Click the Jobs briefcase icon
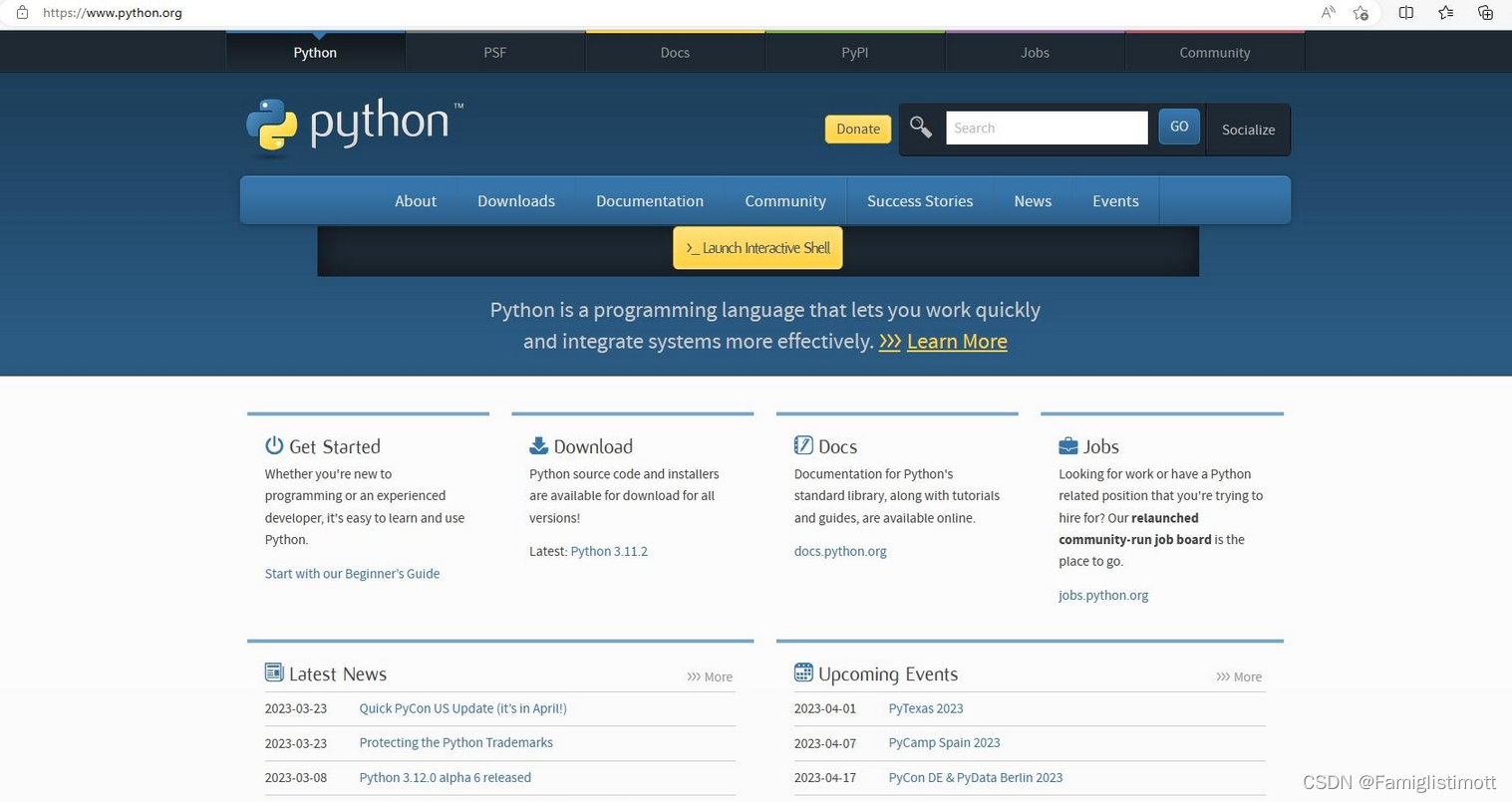This screenshot has height=802, width=1512. click(1068, 445)
